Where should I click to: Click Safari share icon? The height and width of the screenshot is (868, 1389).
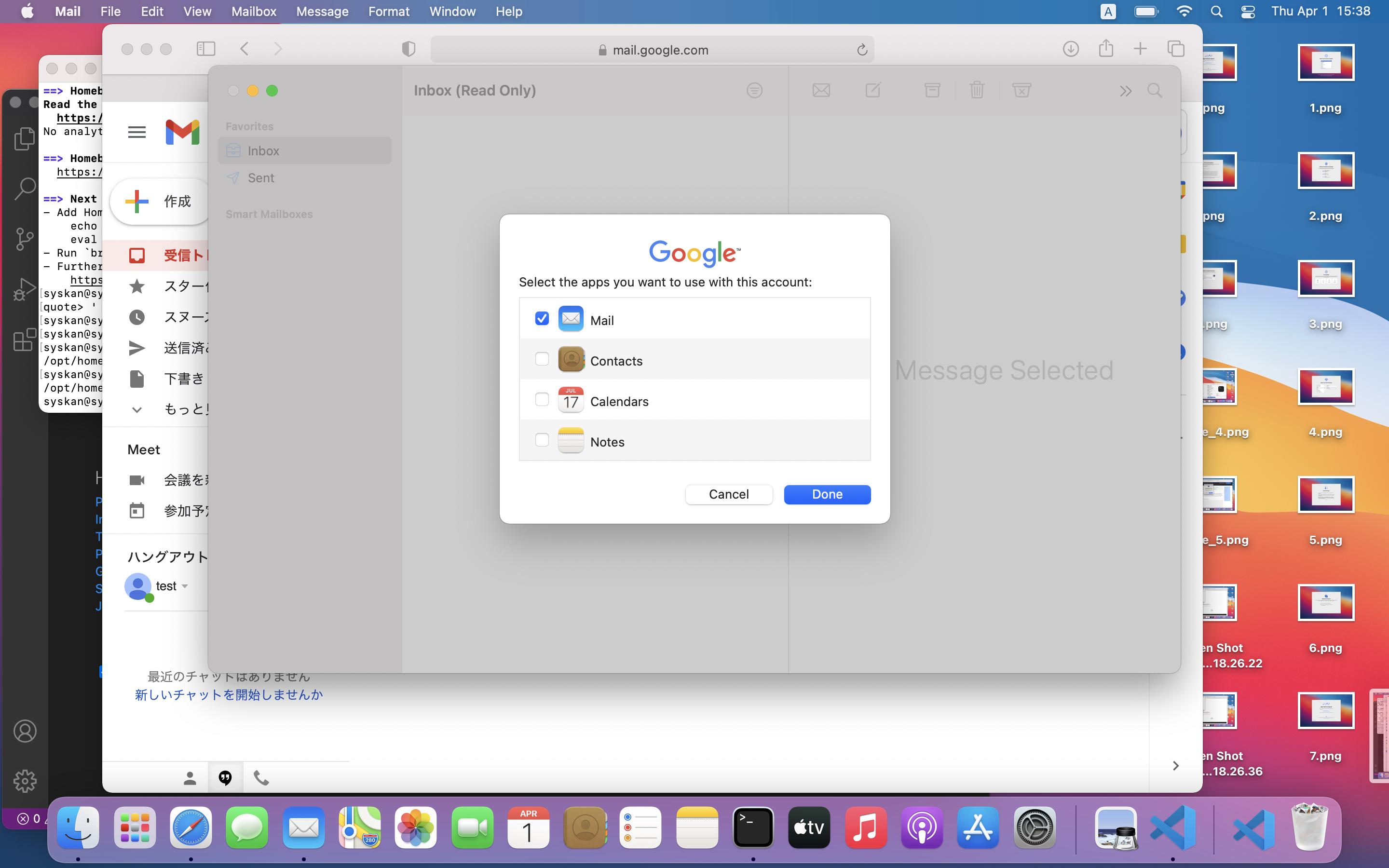point(1106,48)
